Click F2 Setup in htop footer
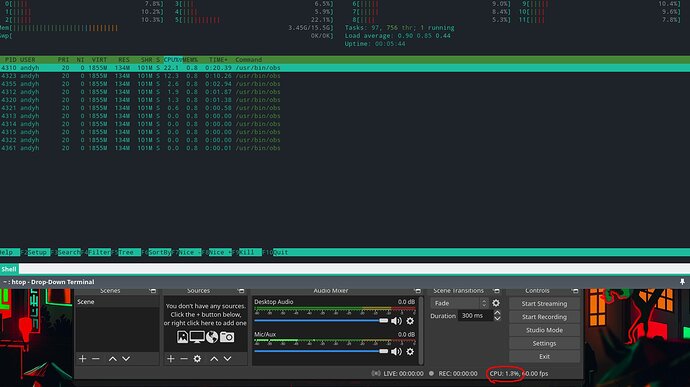Viewport: 690px width, 387px height. pyautogui.click(x=35, y=252)
